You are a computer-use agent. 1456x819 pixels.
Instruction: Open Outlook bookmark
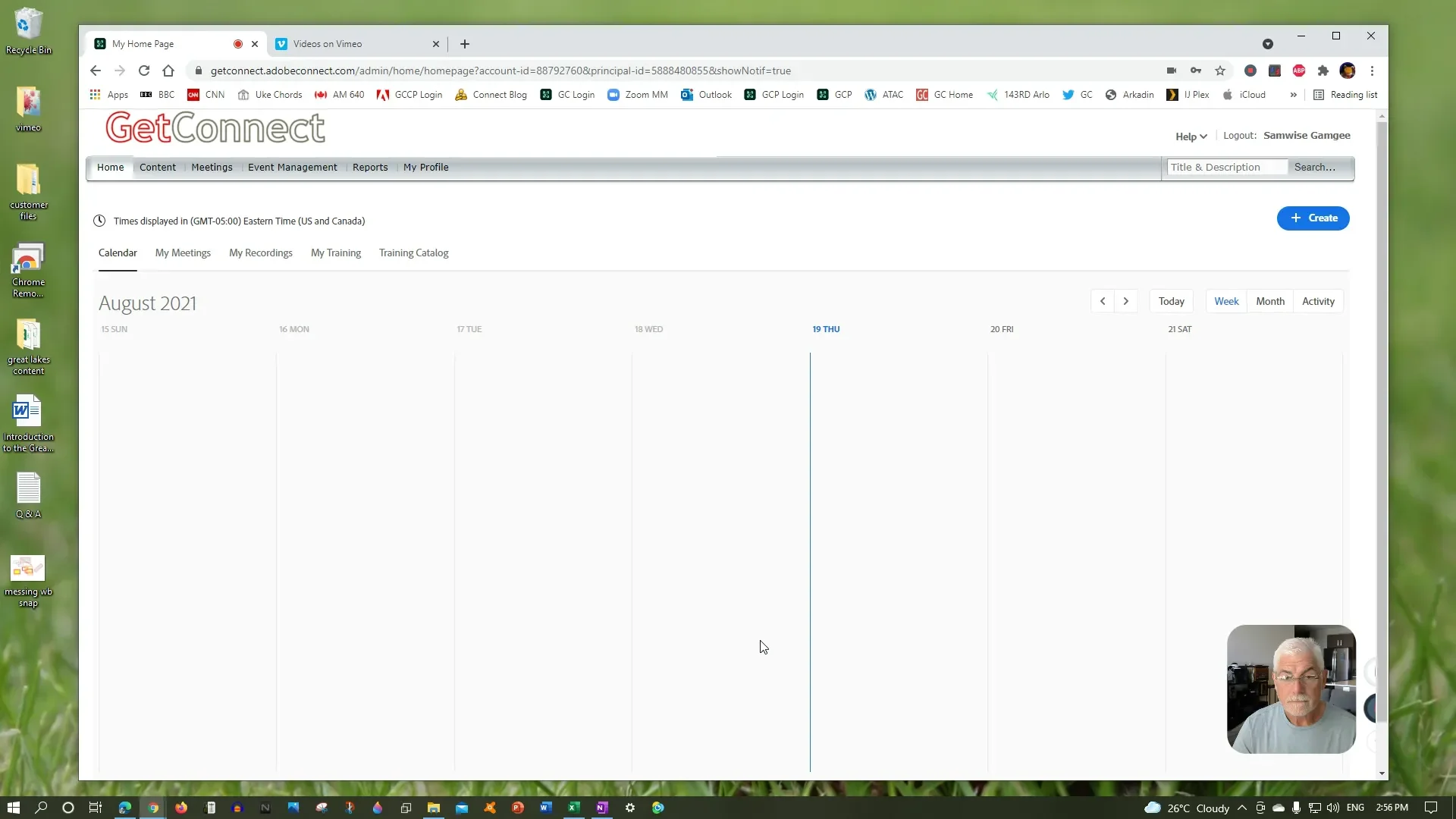click(x=706, y=95)
